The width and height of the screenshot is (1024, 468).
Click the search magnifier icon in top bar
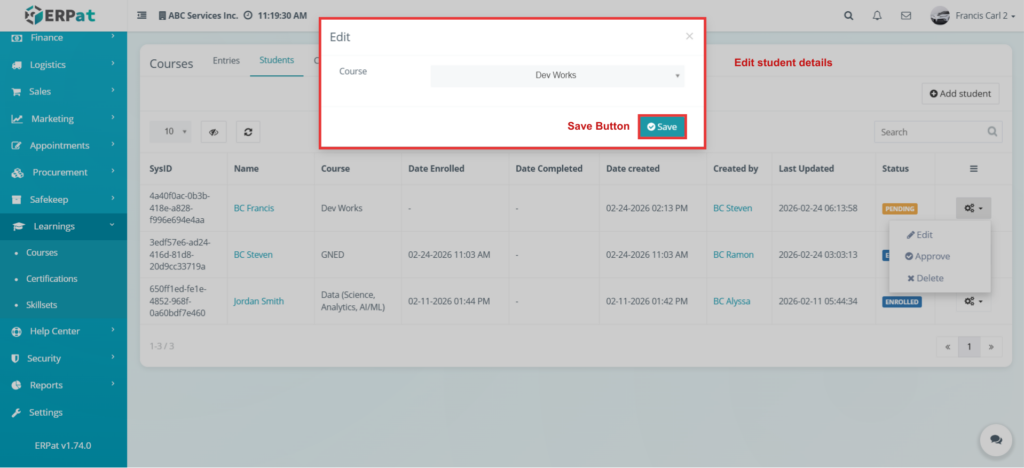click(849, 16)
